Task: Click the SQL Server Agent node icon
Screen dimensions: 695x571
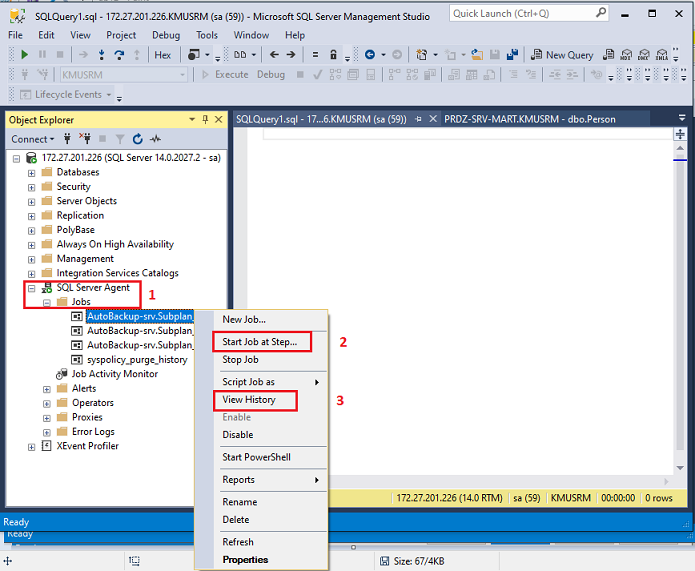Action: coord(46,287)
